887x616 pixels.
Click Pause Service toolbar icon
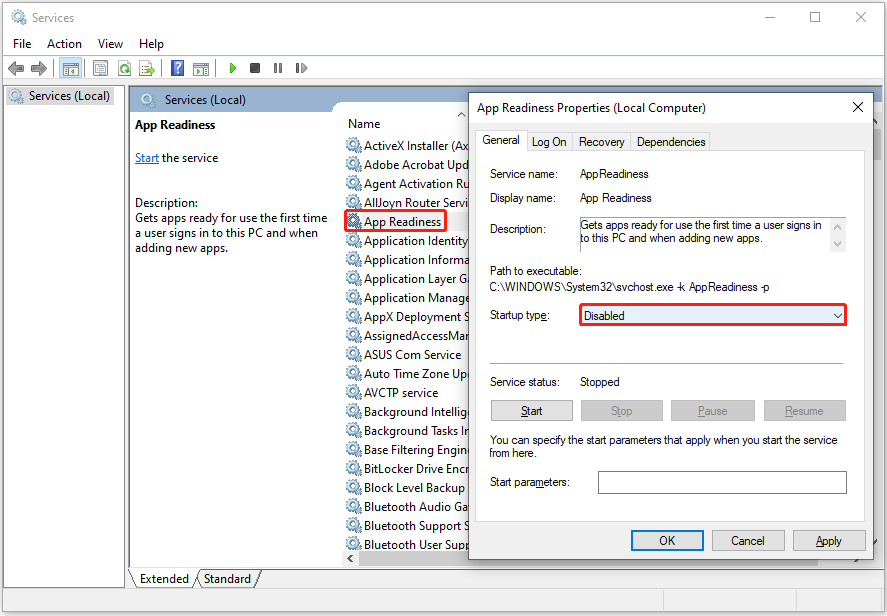pyautogui.click(x=278, y=68)
